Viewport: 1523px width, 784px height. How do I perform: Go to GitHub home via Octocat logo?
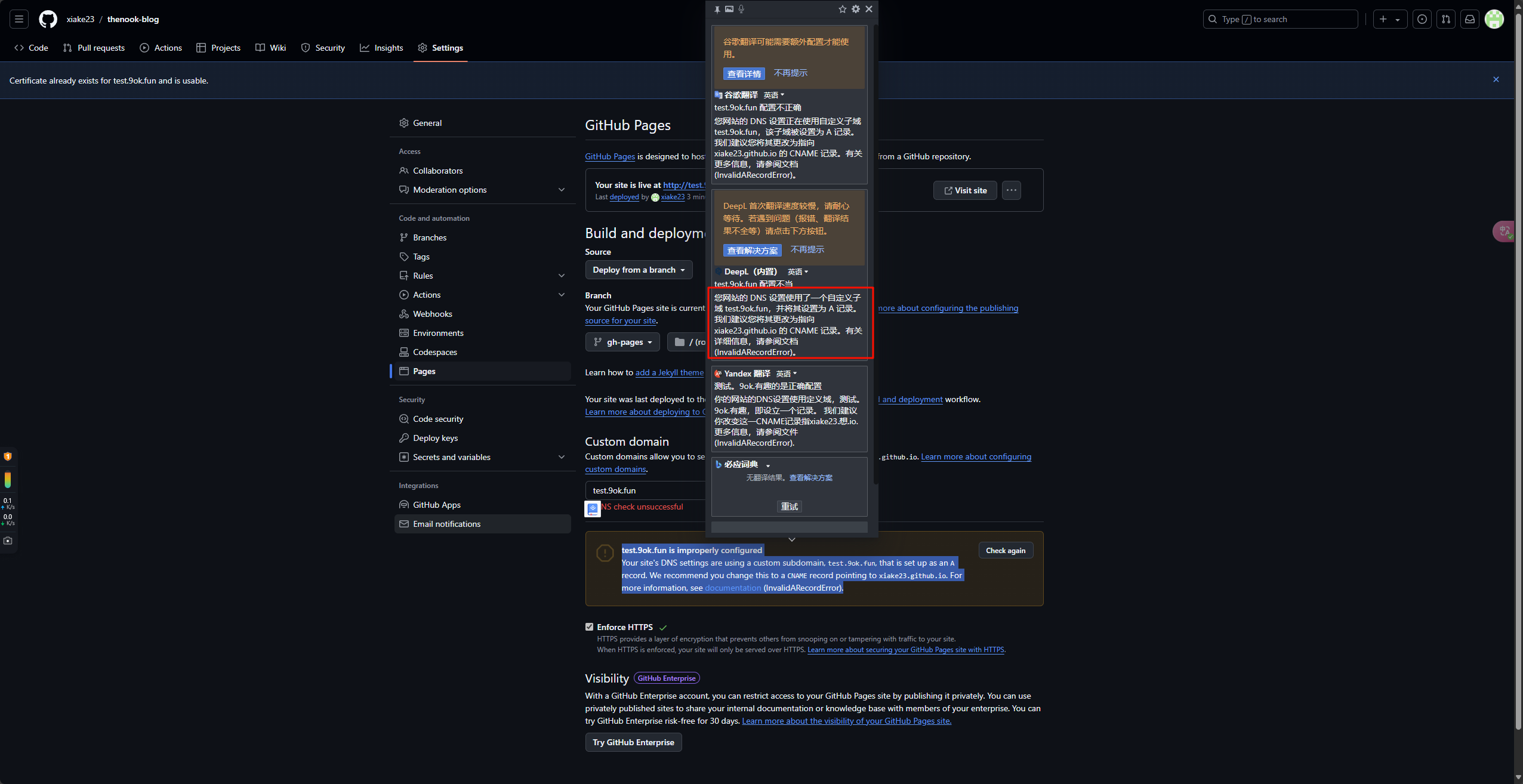click(48, 19)
